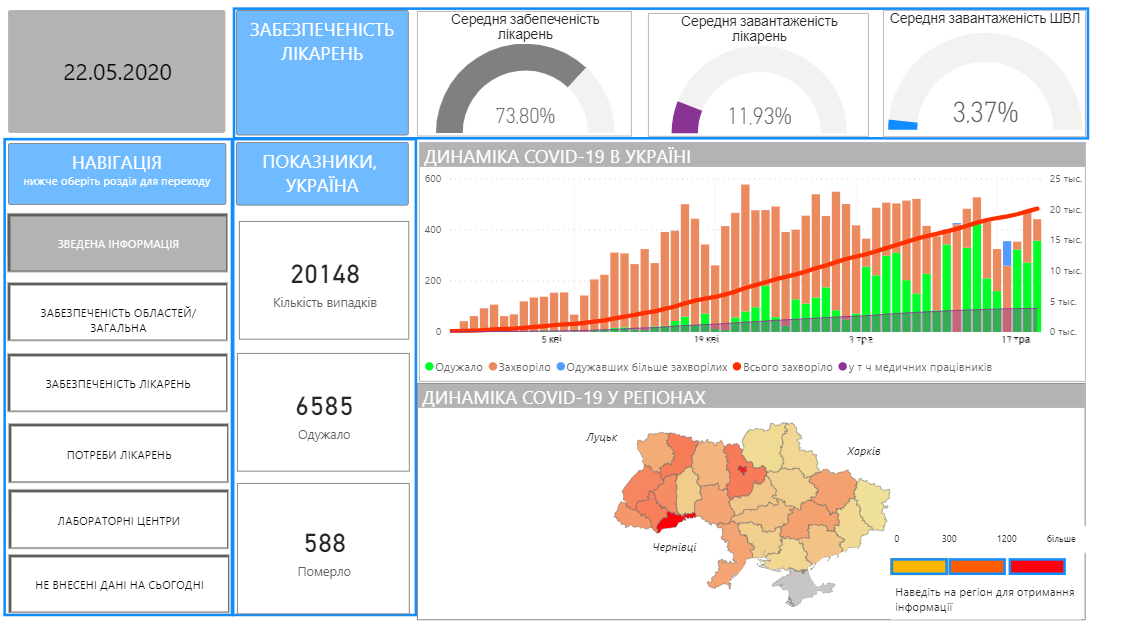Screen dimensions: 1139x623
Task: Navigate to ЛАБОРАТОРНІ ЦЕНТРИ page
Action: pos(118,520)
